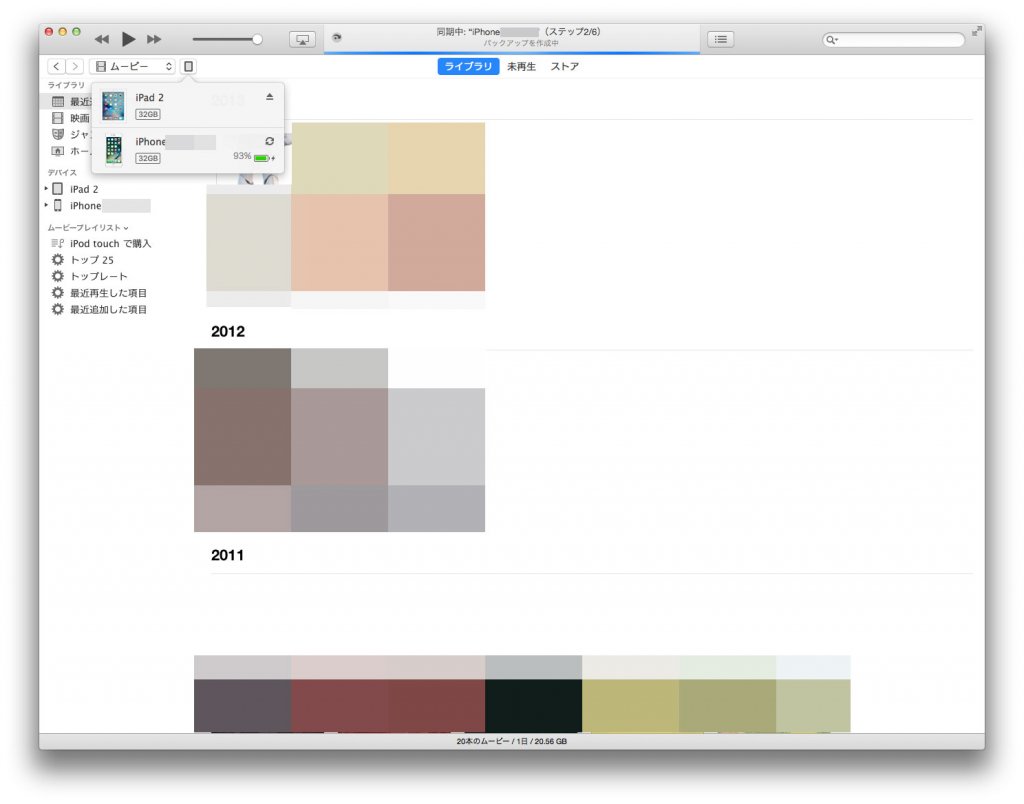The image size is (1024, 804).
Task: Expand the iPad 2 device tree
Action: coord(46,189)
